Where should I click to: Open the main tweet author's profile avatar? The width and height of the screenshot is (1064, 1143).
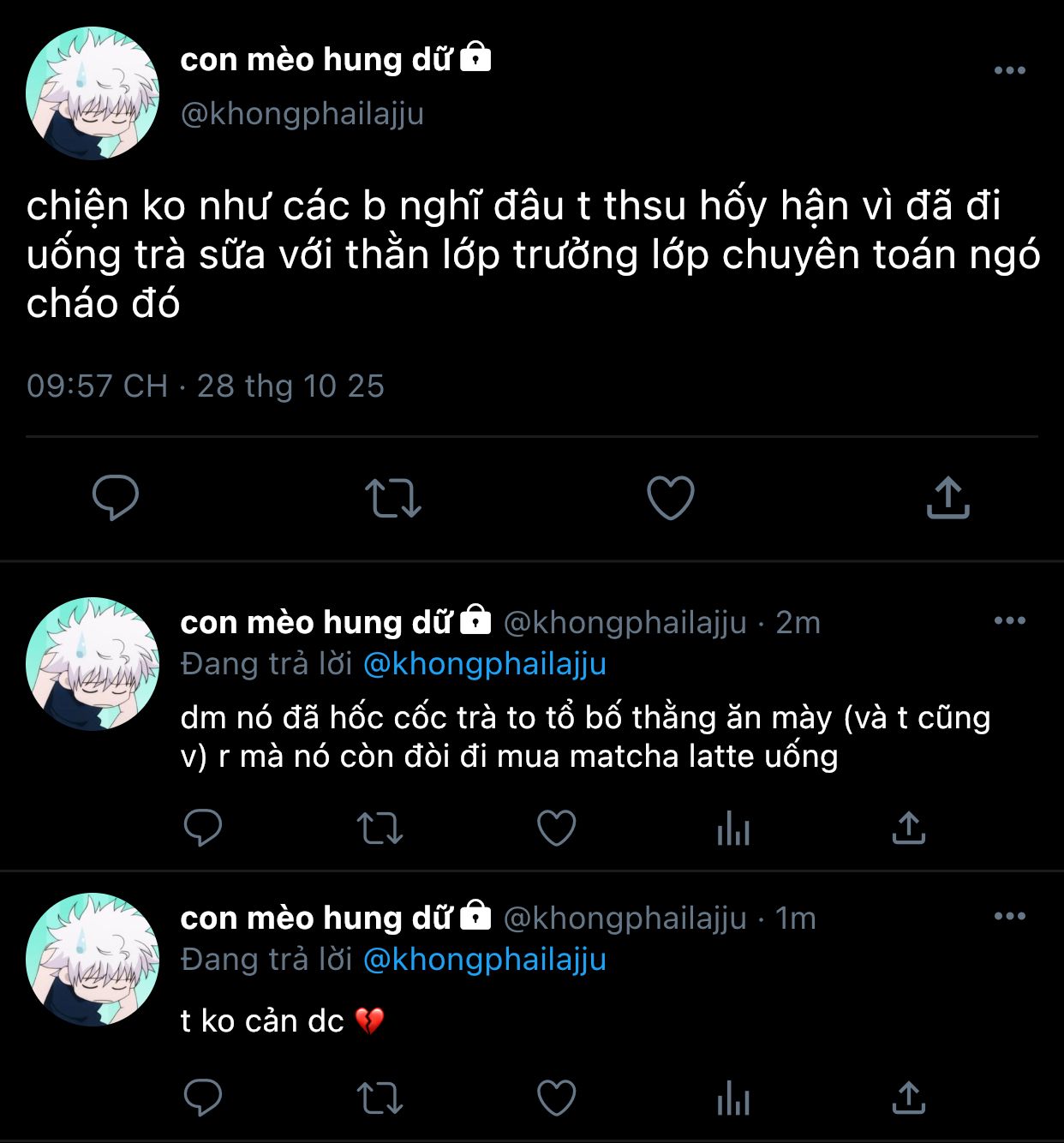point(93,93)
